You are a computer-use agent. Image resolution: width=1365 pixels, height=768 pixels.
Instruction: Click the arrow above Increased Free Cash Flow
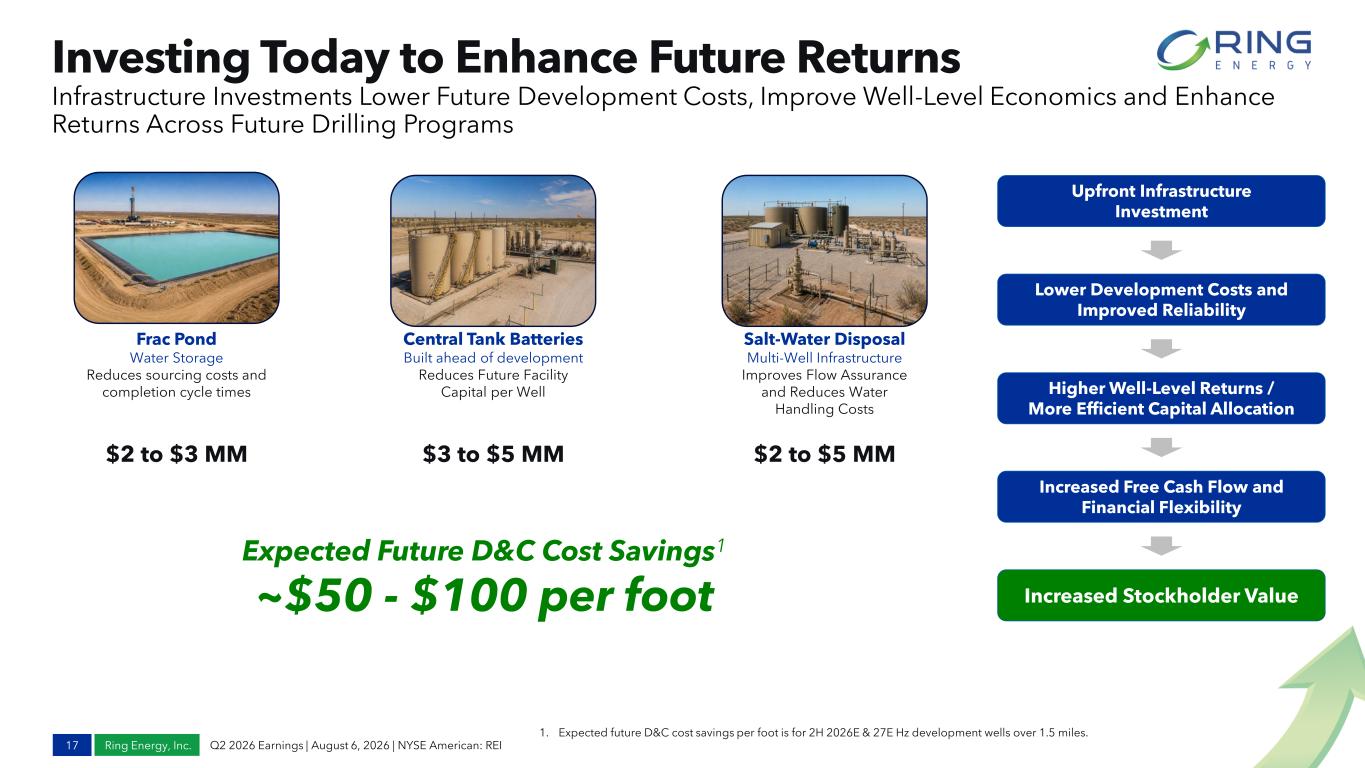(x=1161, y=447)
